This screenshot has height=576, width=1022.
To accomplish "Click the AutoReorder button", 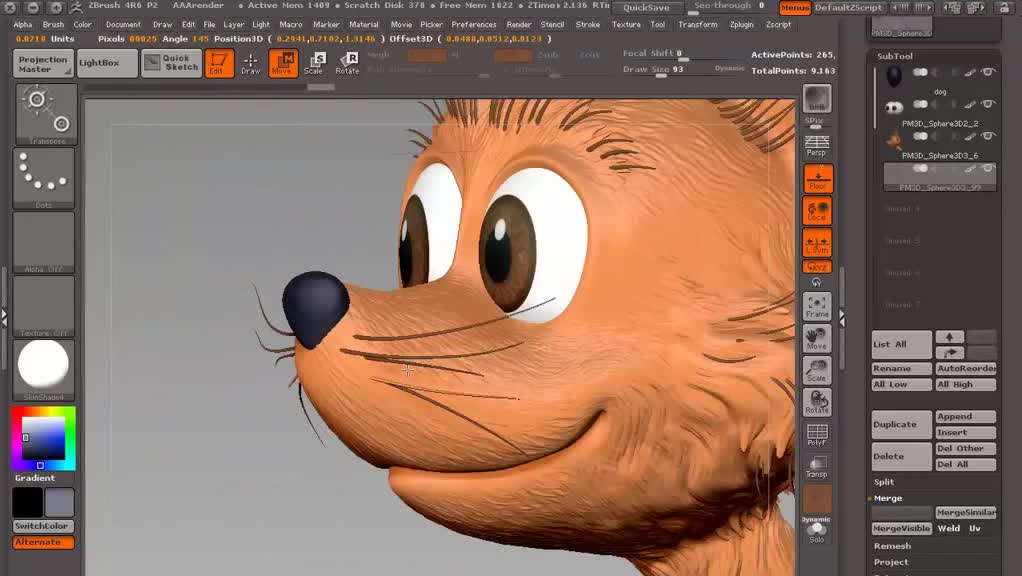I will click(x=966, y=369).
